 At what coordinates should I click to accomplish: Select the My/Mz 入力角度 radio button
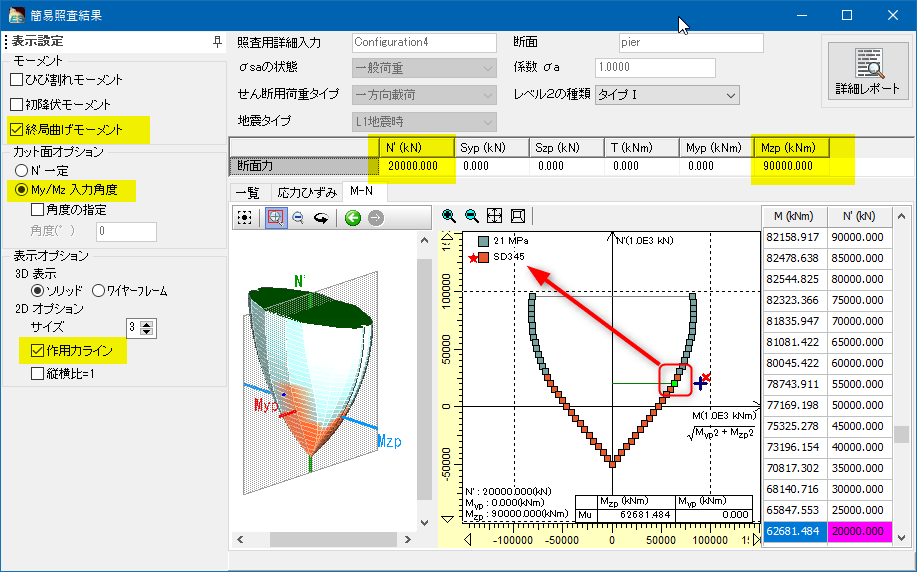click(x=22, y=189)
